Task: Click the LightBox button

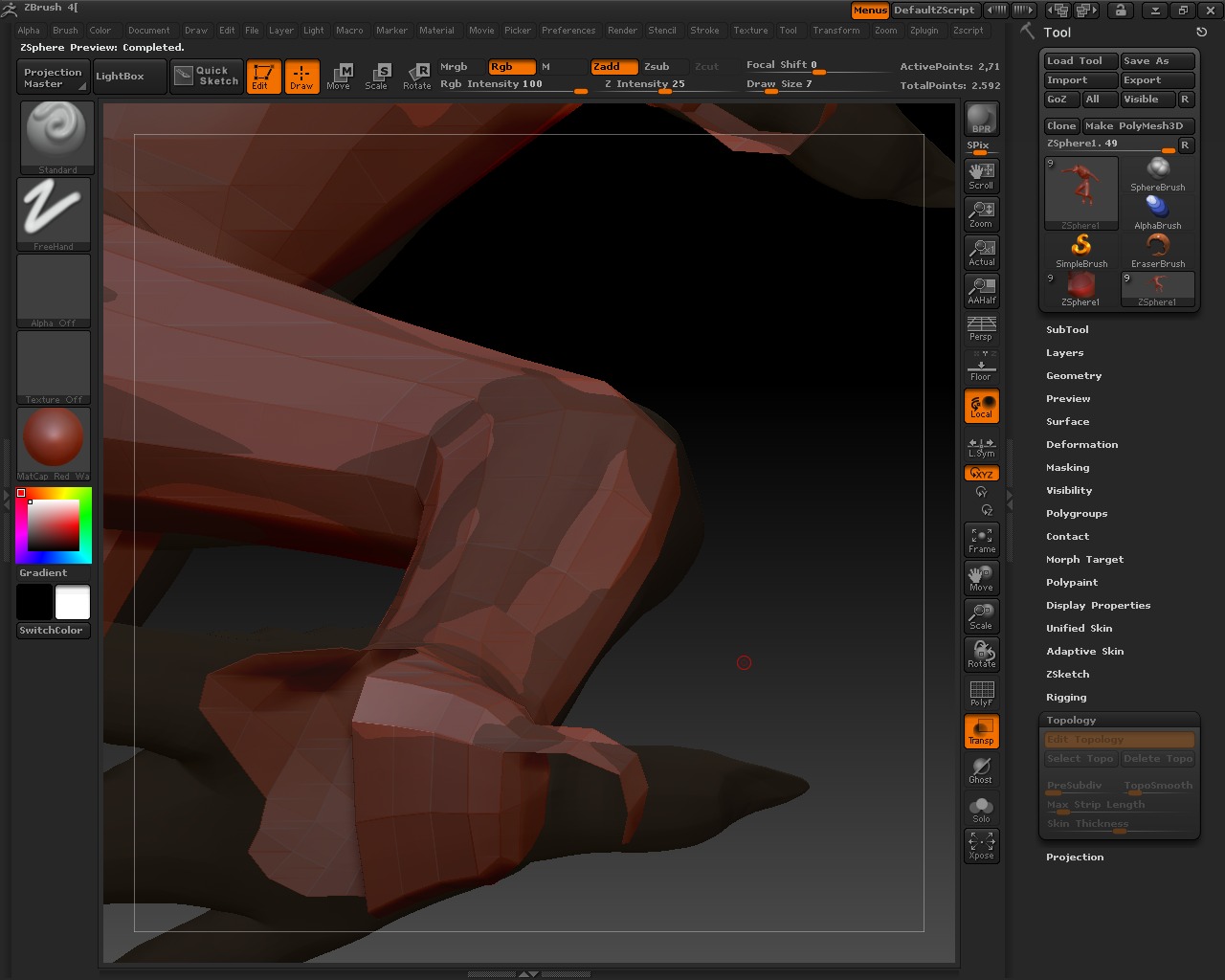Action: [120, 77]
